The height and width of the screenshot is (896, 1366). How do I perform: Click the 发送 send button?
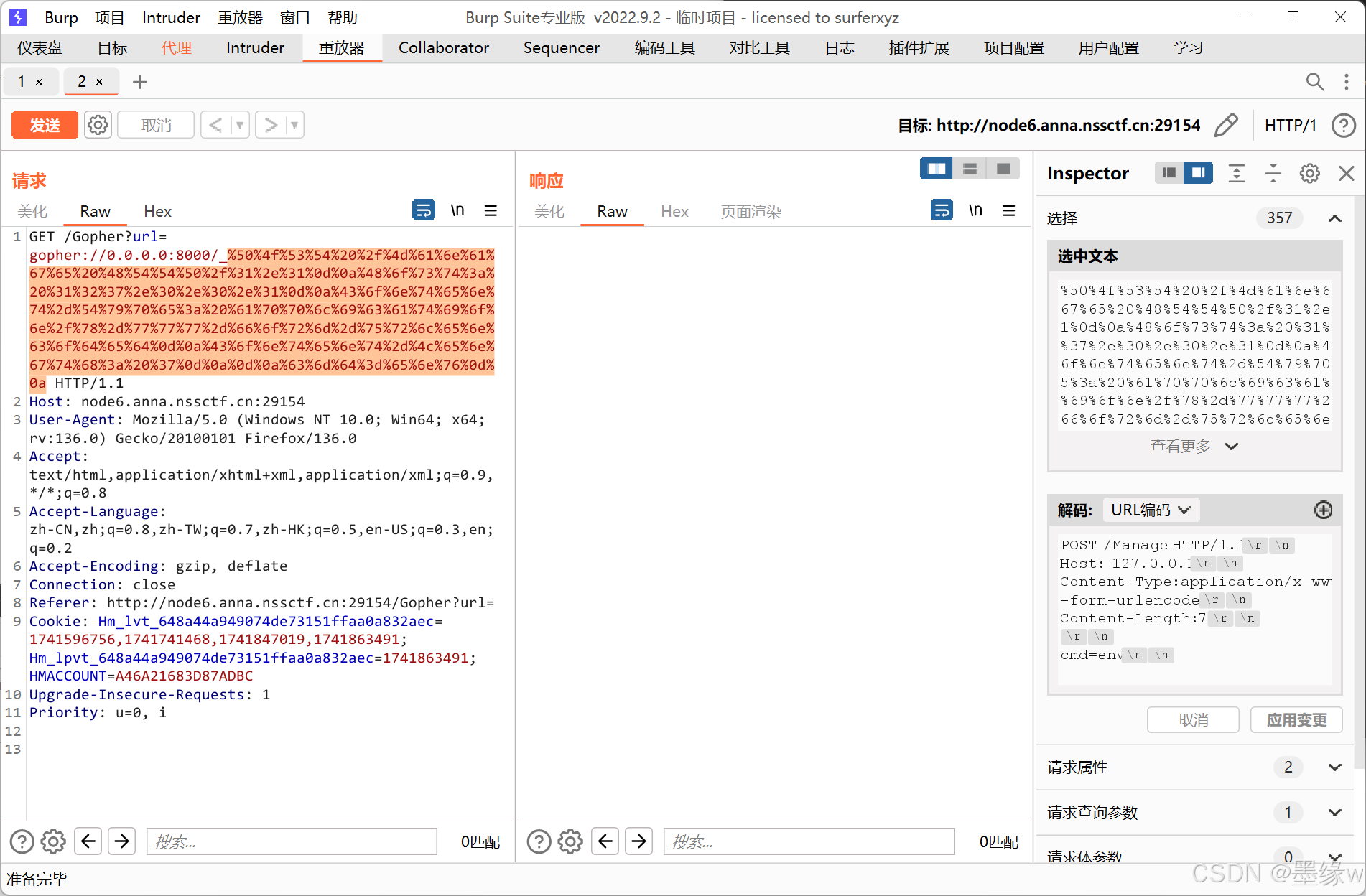[x=45, y=125]
